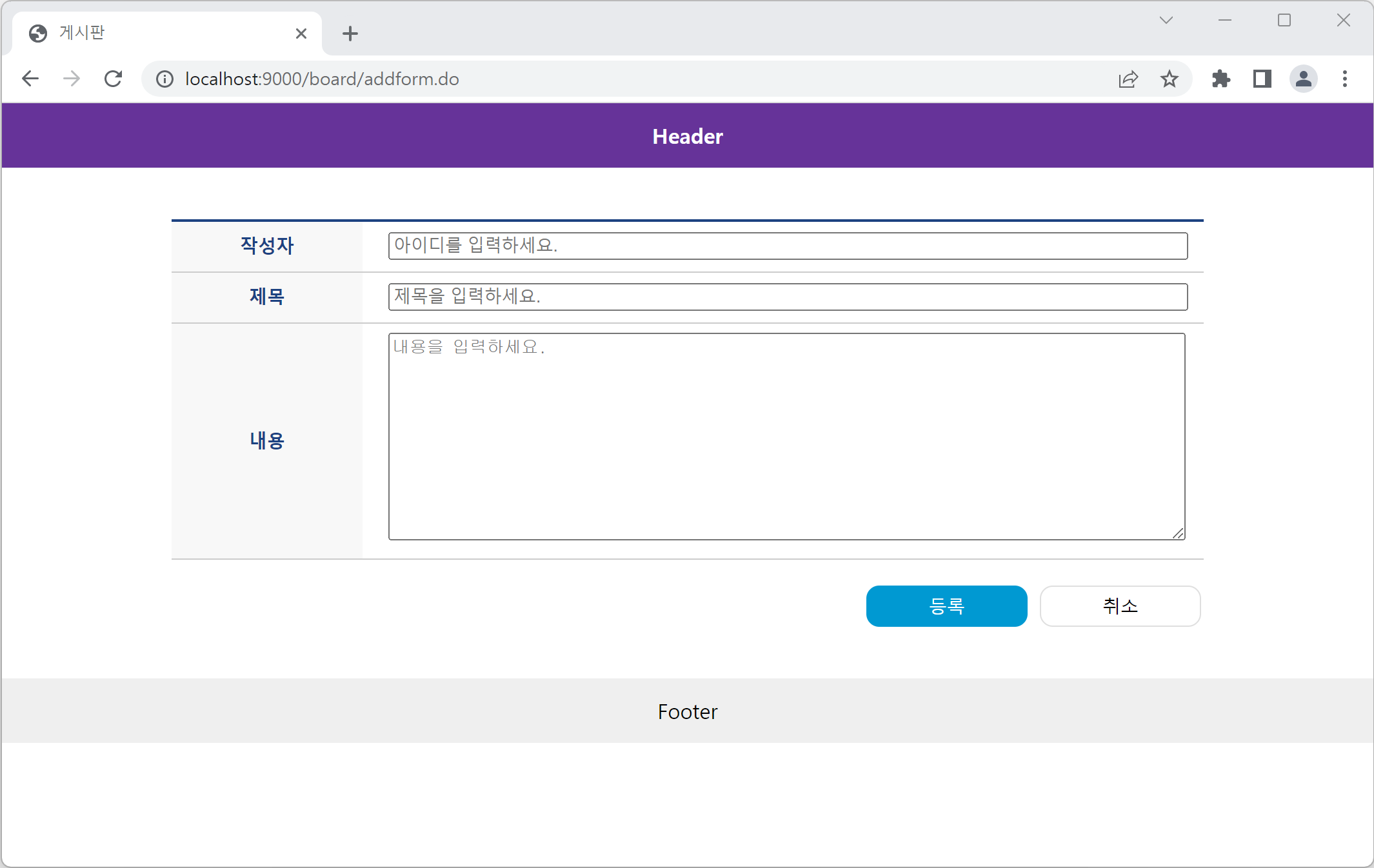Click the 등록 submit button

(946, 606)
